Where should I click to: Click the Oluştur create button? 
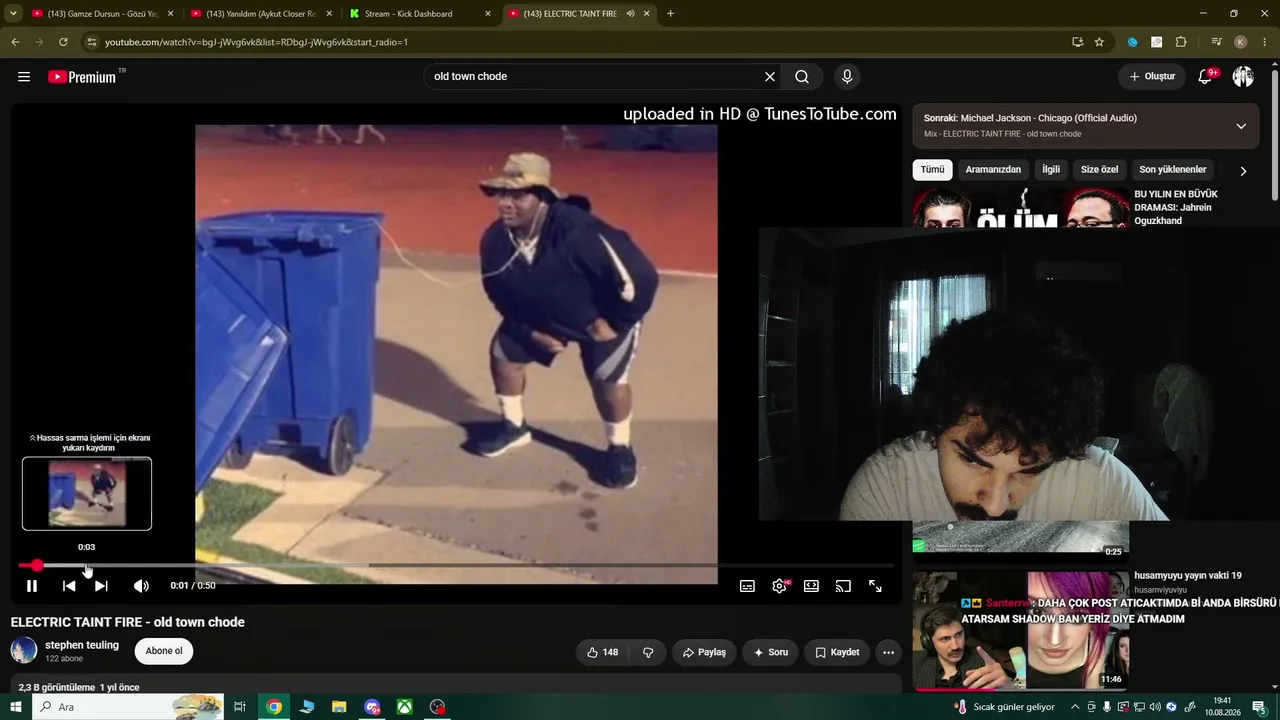pos(1152,77)
